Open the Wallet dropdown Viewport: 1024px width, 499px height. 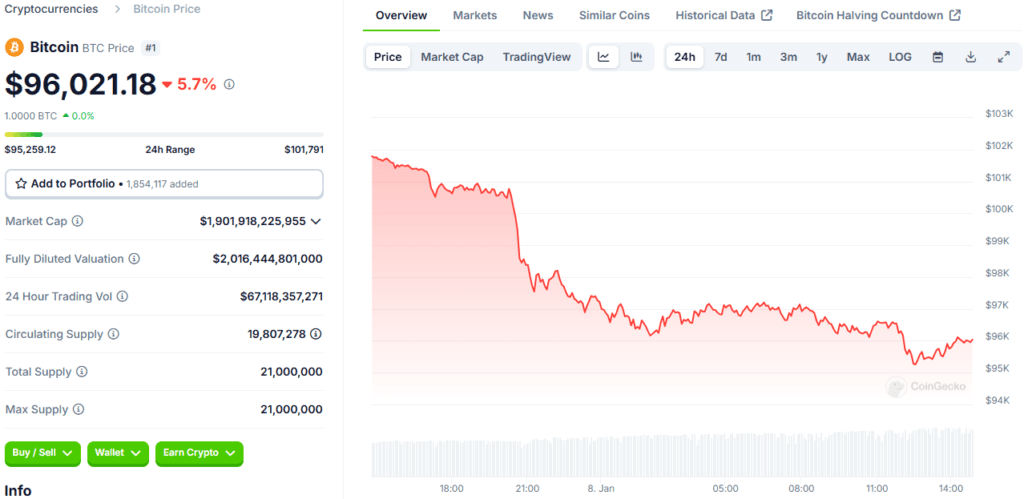[x=118, y=453]
